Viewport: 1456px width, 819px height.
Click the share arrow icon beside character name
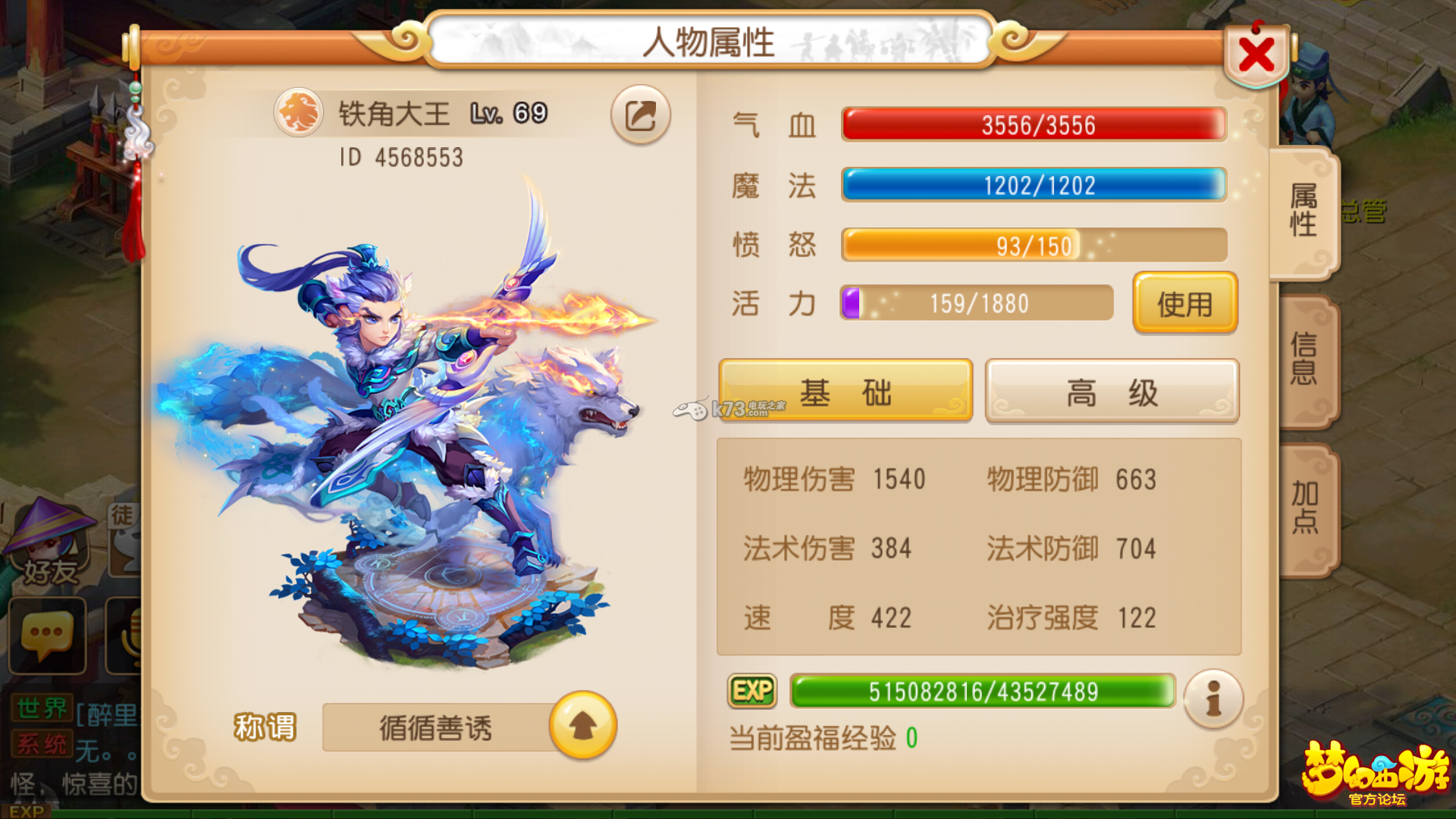[x=640, y=115]
